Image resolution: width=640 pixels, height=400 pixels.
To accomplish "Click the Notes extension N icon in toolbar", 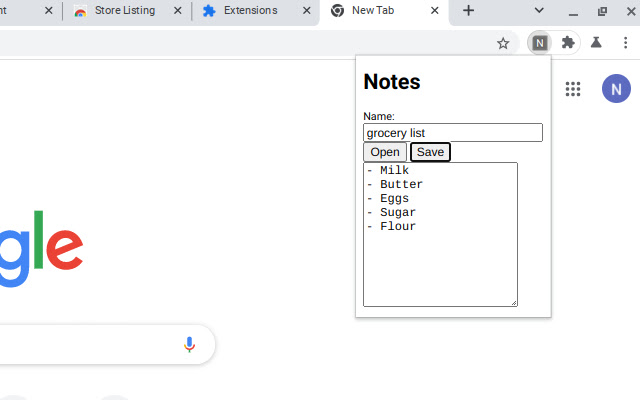I will tap(540, 42).
